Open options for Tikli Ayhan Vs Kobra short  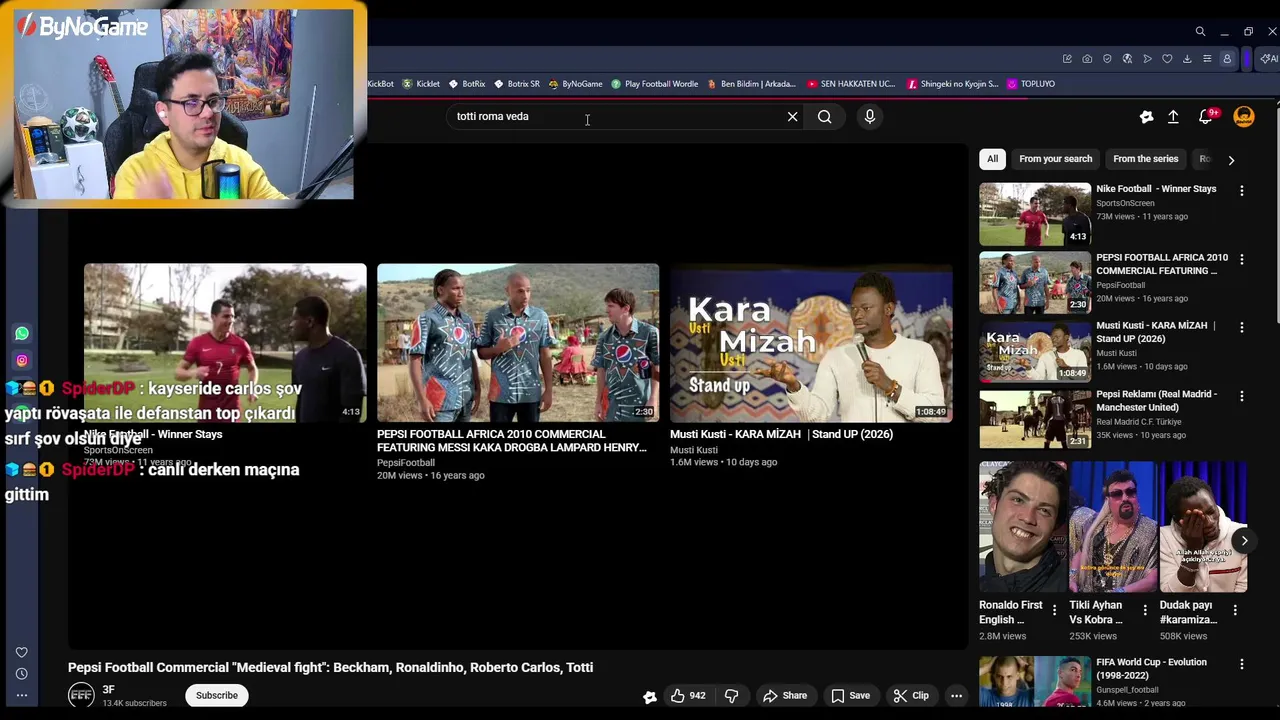tap(1144, 609)
